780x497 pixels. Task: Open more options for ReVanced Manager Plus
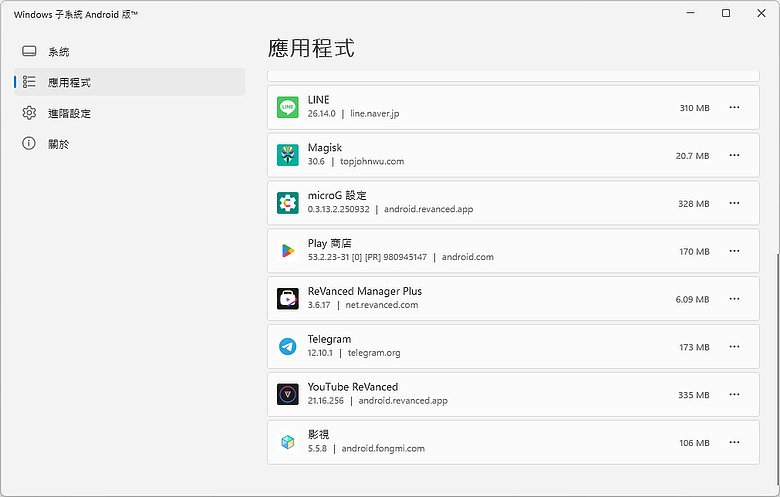click(734, 299)
